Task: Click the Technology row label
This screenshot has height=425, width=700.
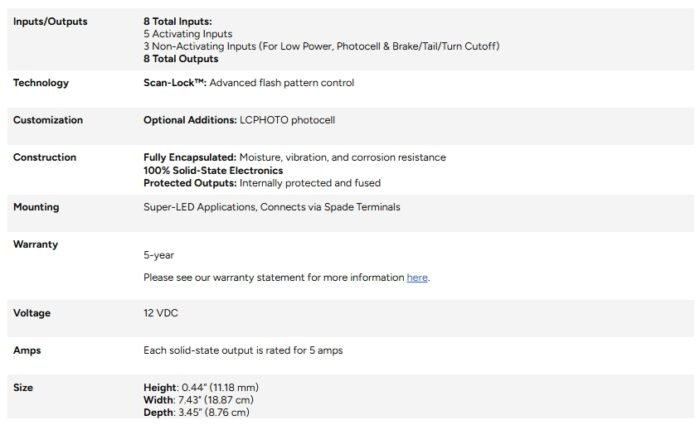Action: point(41,83)
